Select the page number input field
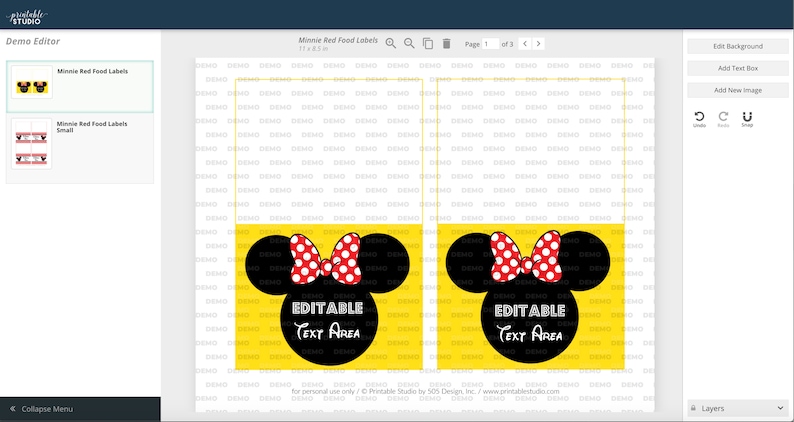 pos(490,44)
